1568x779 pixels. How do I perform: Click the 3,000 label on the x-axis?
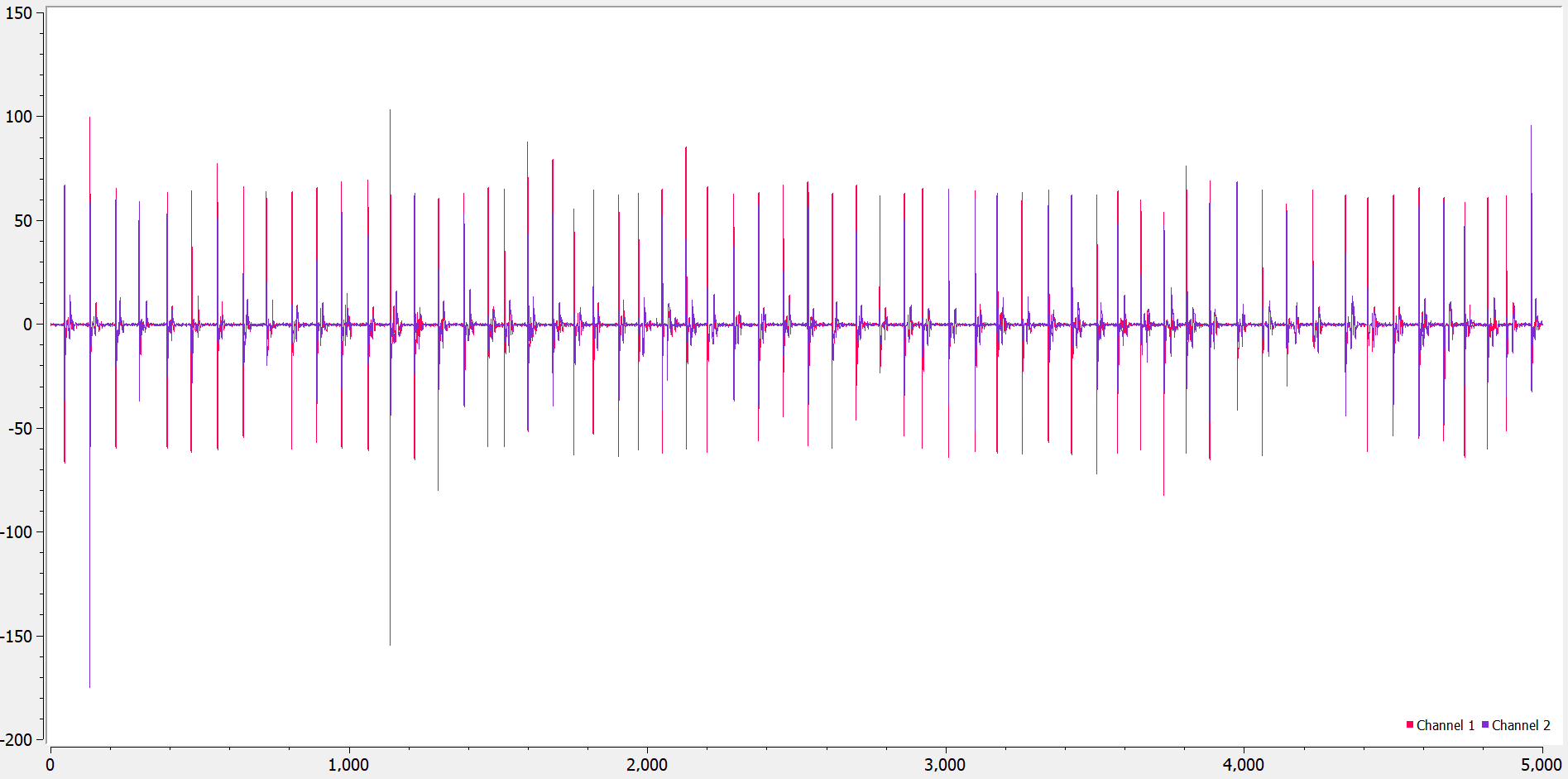(945, 765)
